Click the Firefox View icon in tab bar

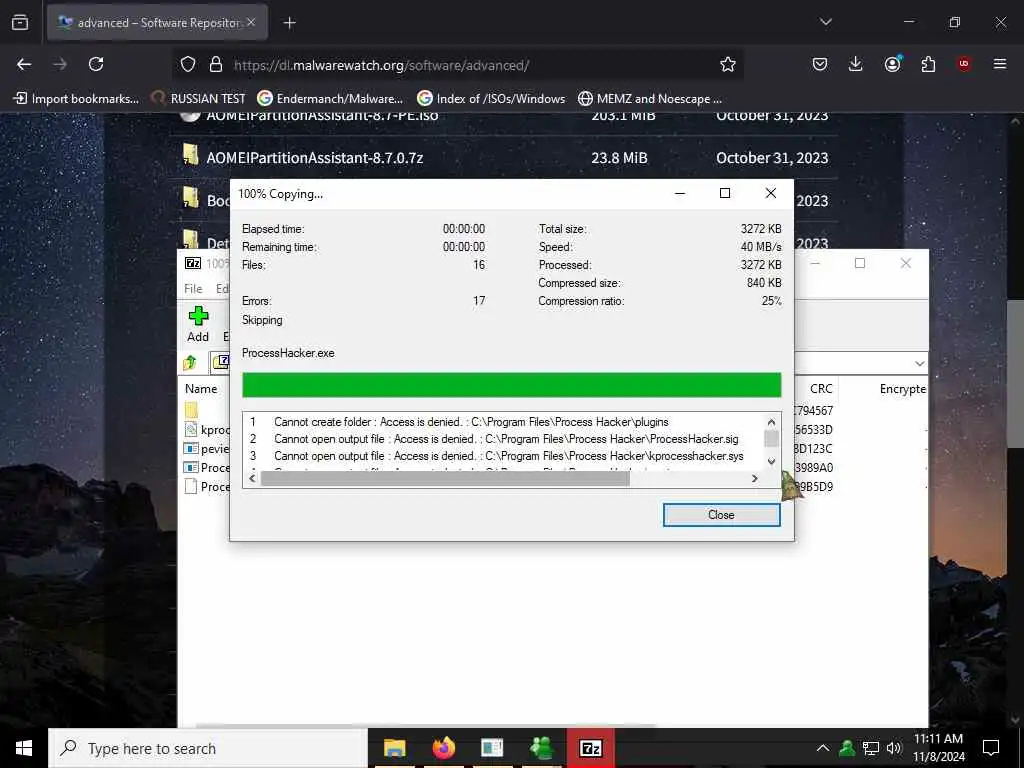[20, 22]
